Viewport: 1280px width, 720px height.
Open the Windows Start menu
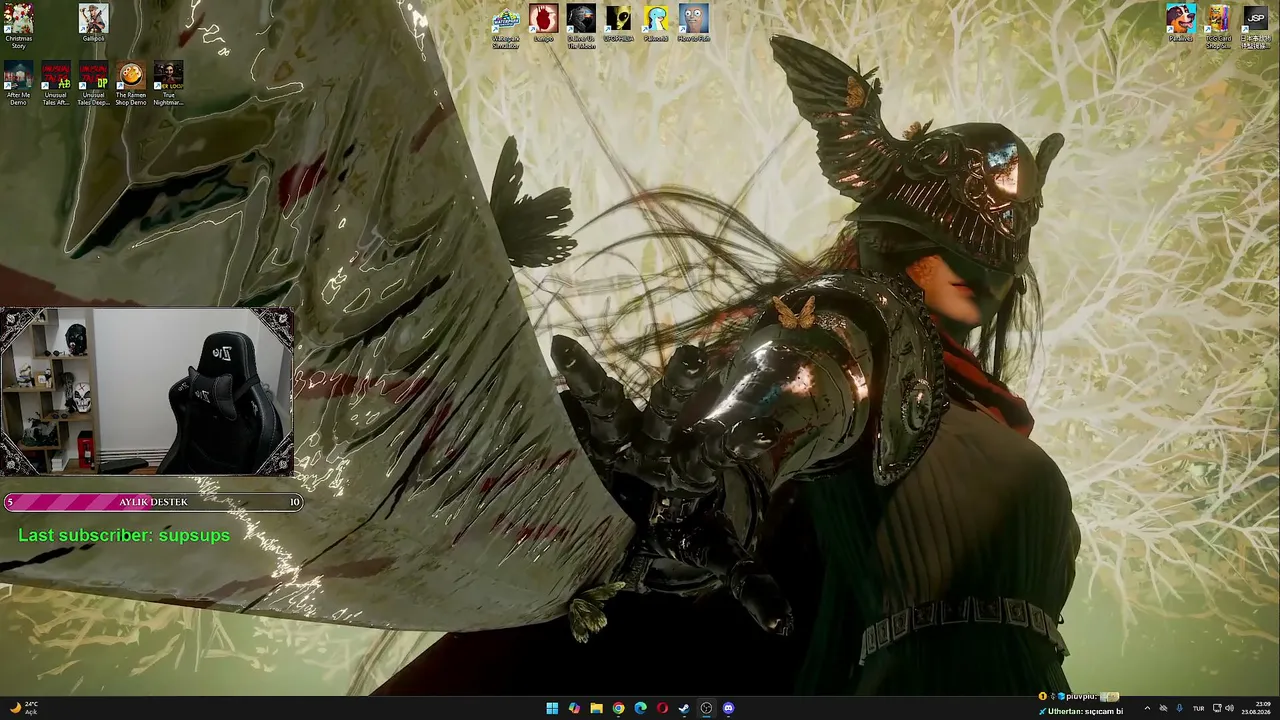[552, 708]
